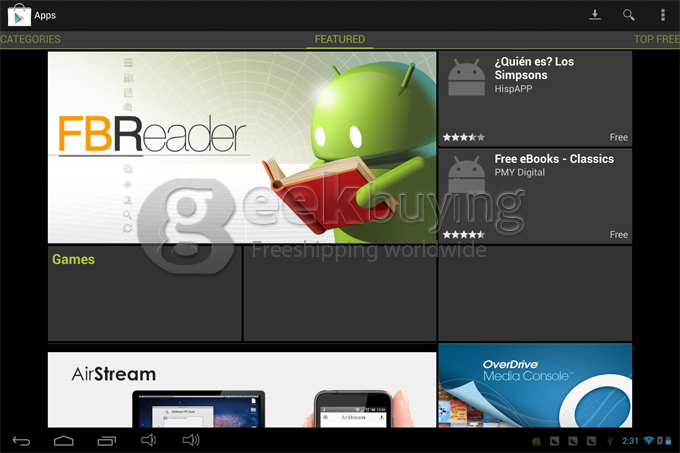Image resolution: width=680 pixels, height=453 pixels.
Task: Open the AirStream promo banner
Action: [x=242, y=390]
